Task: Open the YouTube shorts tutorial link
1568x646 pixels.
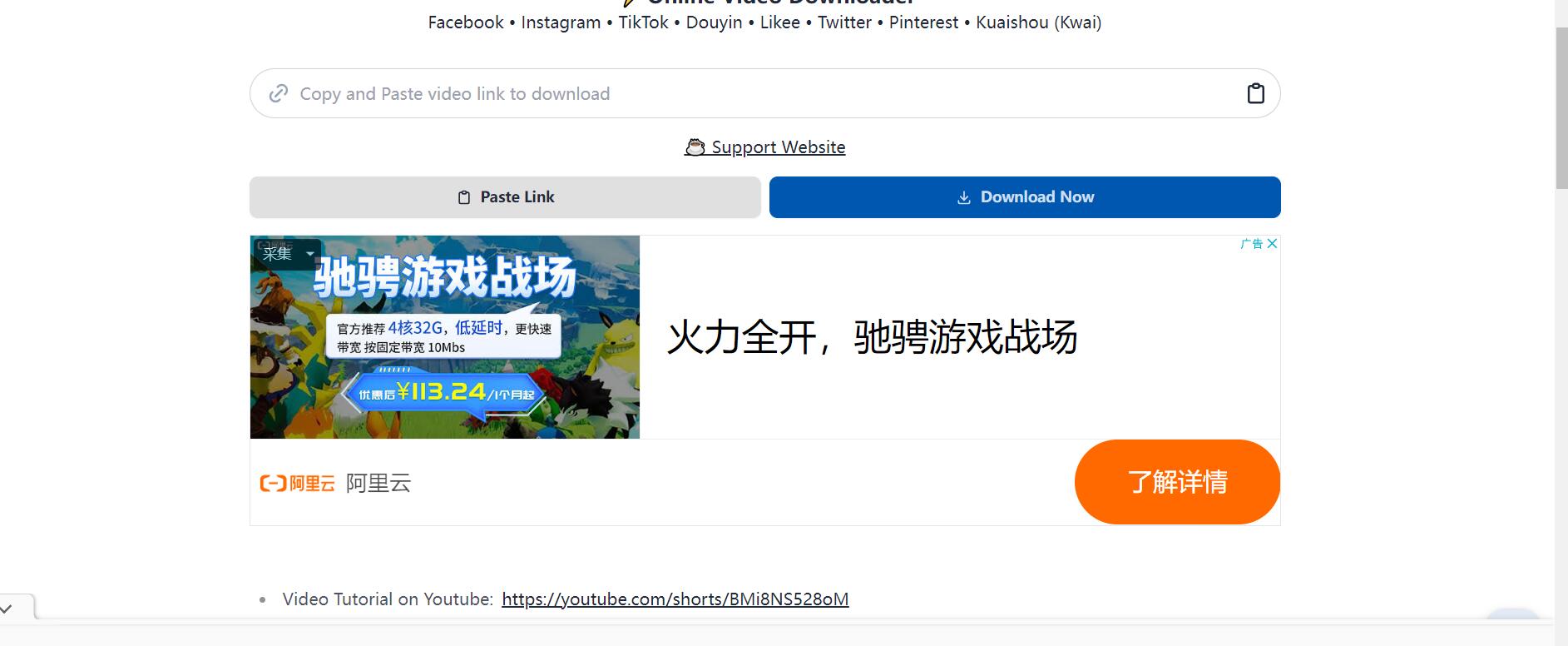Action: (675, 599)
